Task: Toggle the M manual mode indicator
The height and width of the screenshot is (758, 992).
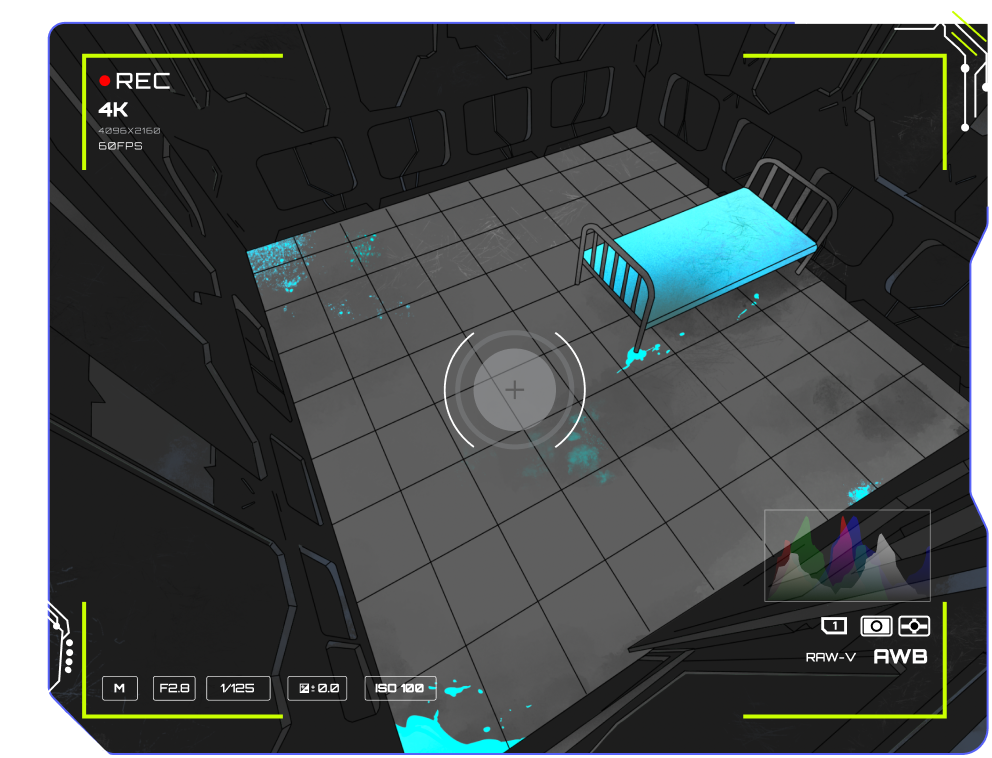Action: pyautogui.click(x=119, y=688)
